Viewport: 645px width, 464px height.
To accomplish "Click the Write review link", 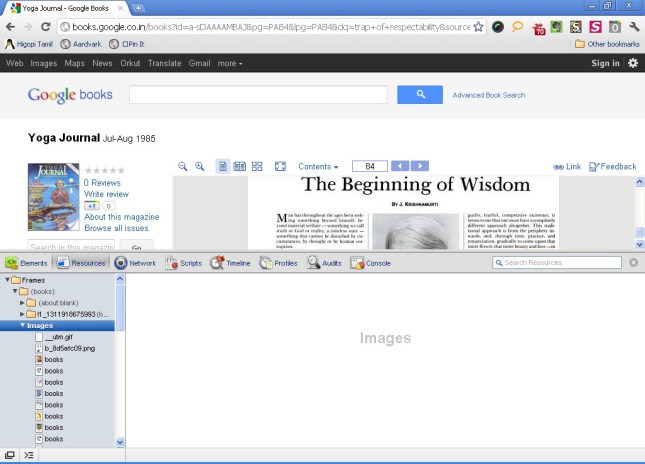I will pos(106,194).
